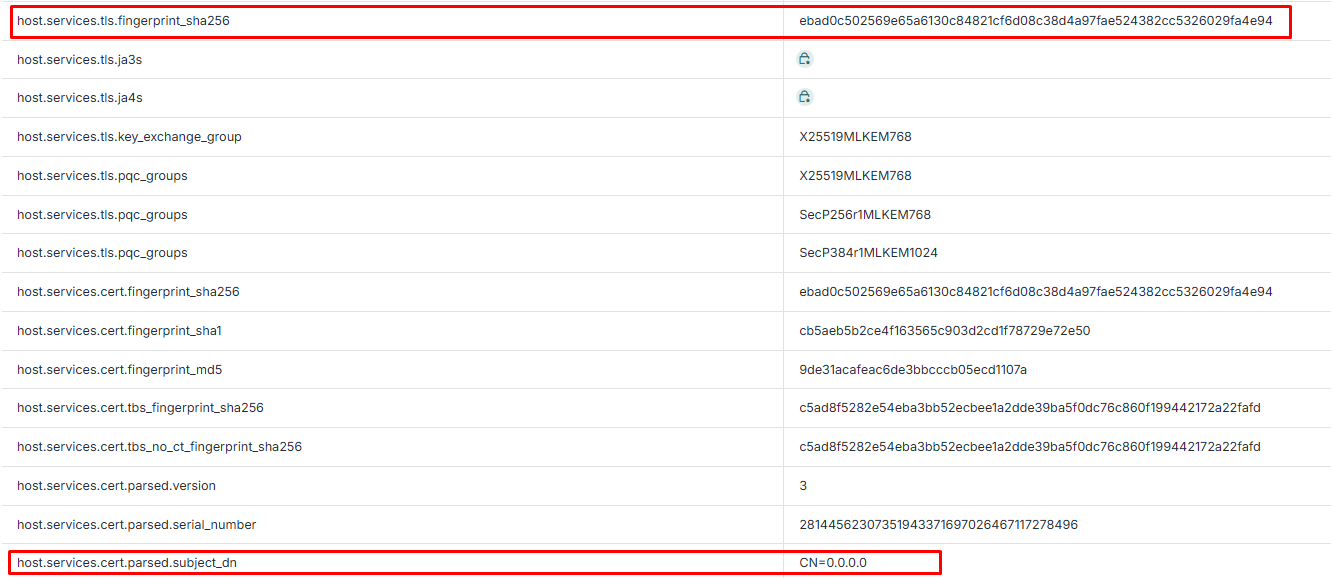The height and width of the screenshot is (578, 1331).
Task: Select the host.services.cert.fingerprint_sha1 field name
Action: click(119, 331)
